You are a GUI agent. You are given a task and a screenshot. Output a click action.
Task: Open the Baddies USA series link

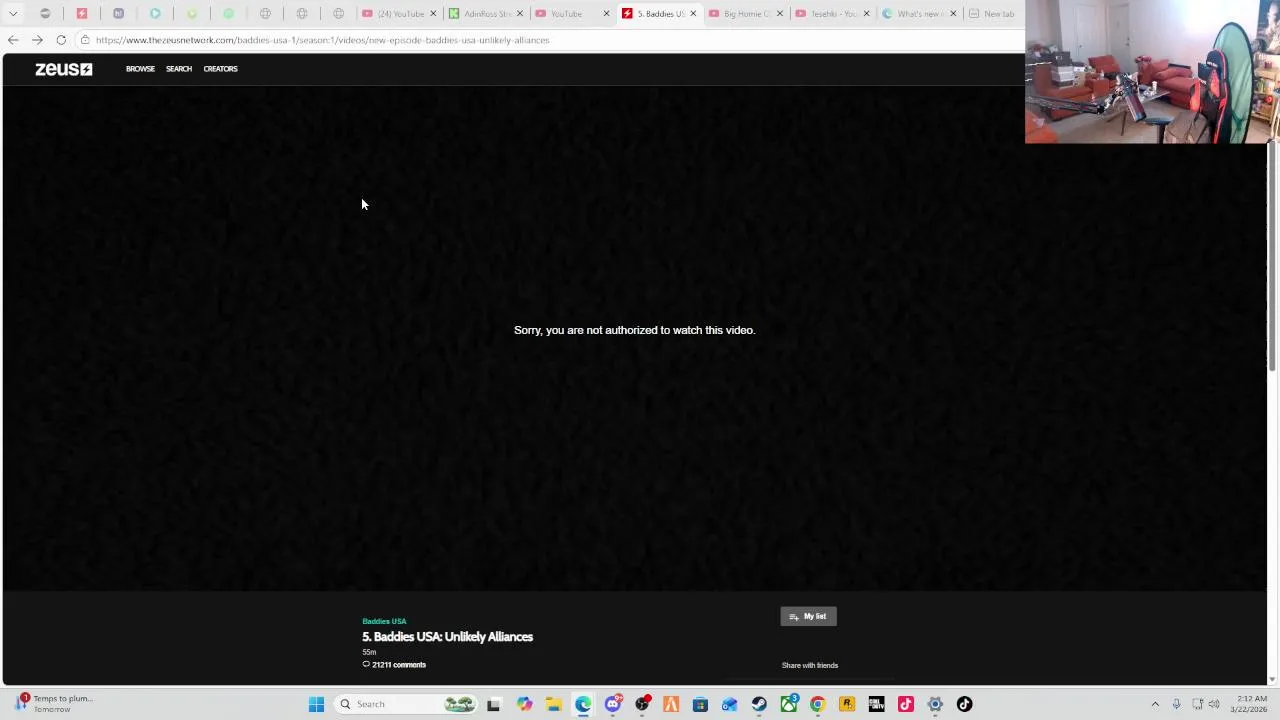[x=384, y=621]
